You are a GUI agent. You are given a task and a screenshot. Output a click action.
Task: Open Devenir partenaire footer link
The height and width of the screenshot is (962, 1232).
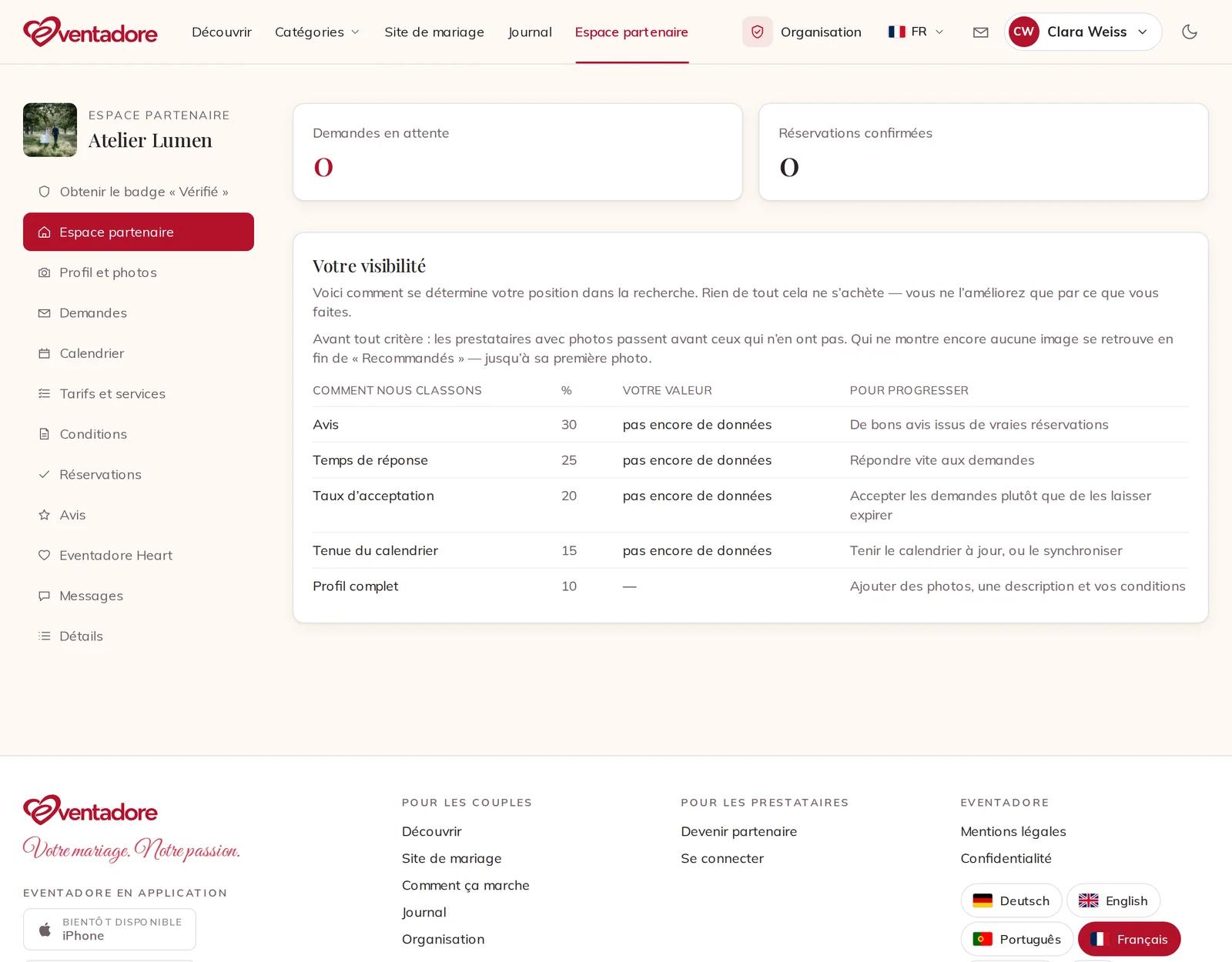click(738, 831)
